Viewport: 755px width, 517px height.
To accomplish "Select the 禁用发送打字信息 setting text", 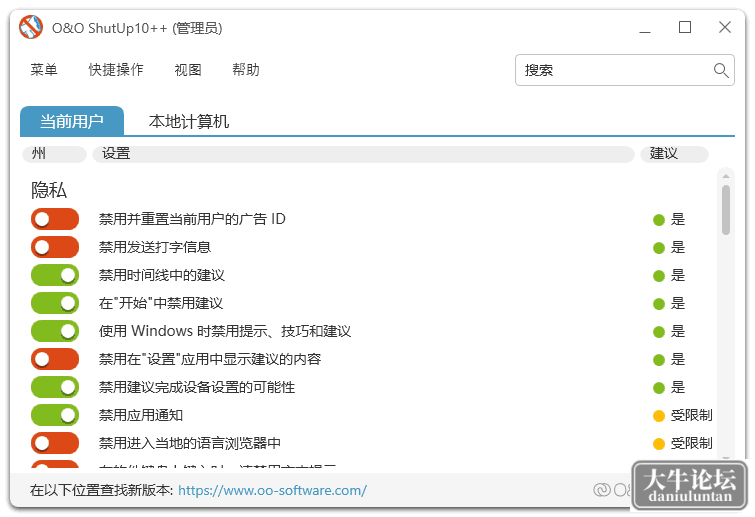I will (155, 247).
